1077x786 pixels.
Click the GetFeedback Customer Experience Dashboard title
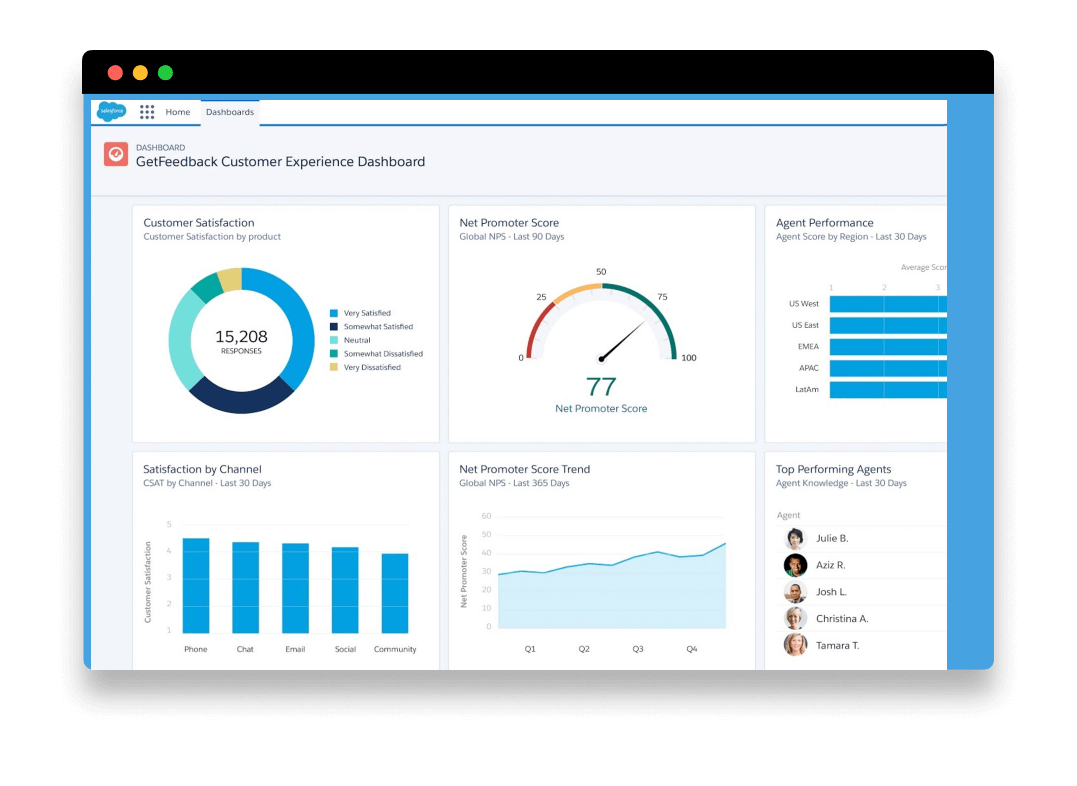[281, 161]
